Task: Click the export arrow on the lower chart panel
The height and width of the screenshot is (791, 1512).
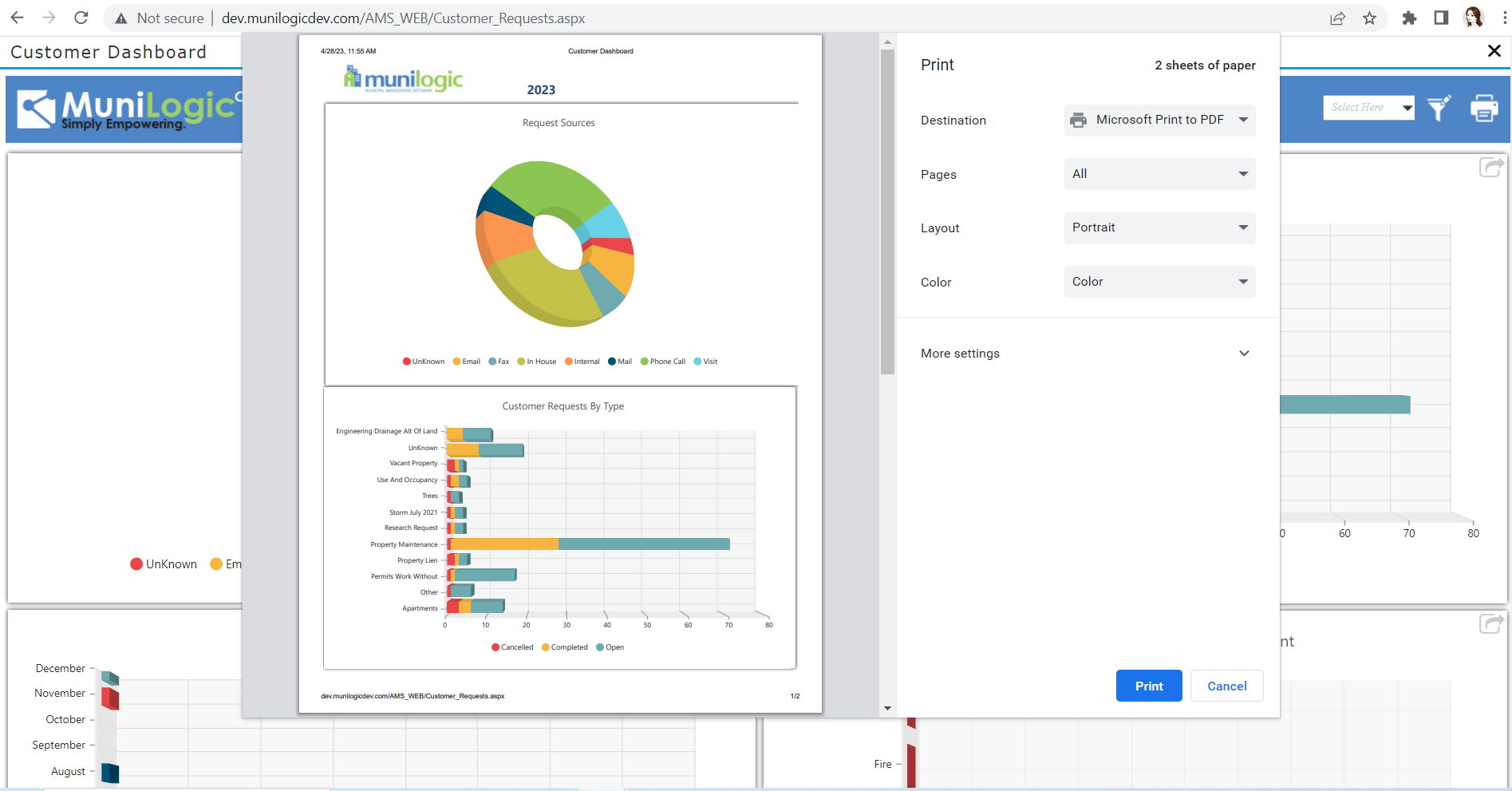Action: pos(1491,623)
